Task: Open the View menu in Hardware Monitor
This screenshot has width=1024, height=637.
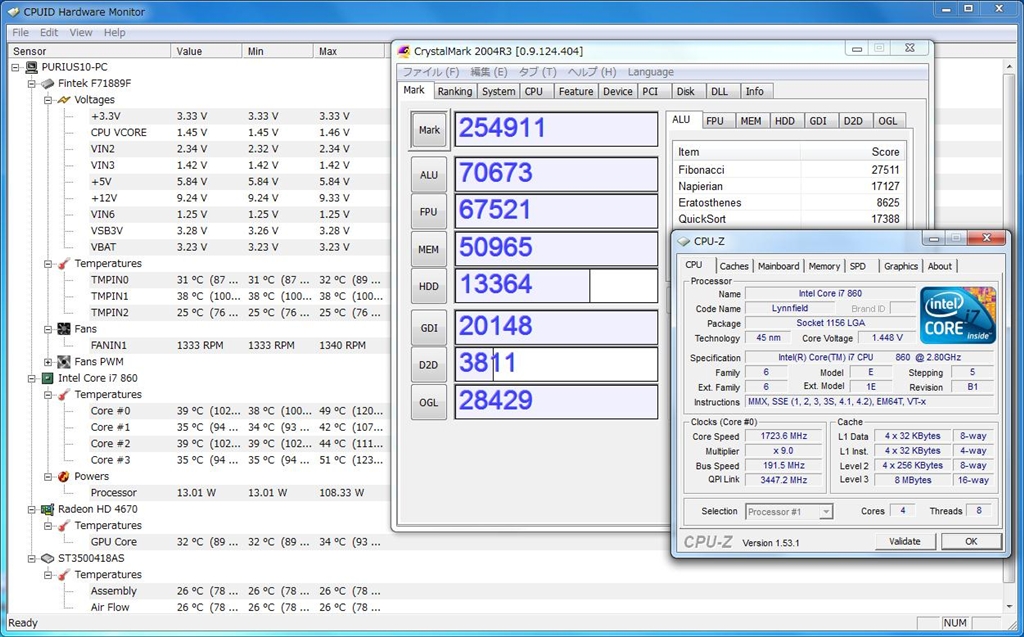Action: (x=81, y=32)
